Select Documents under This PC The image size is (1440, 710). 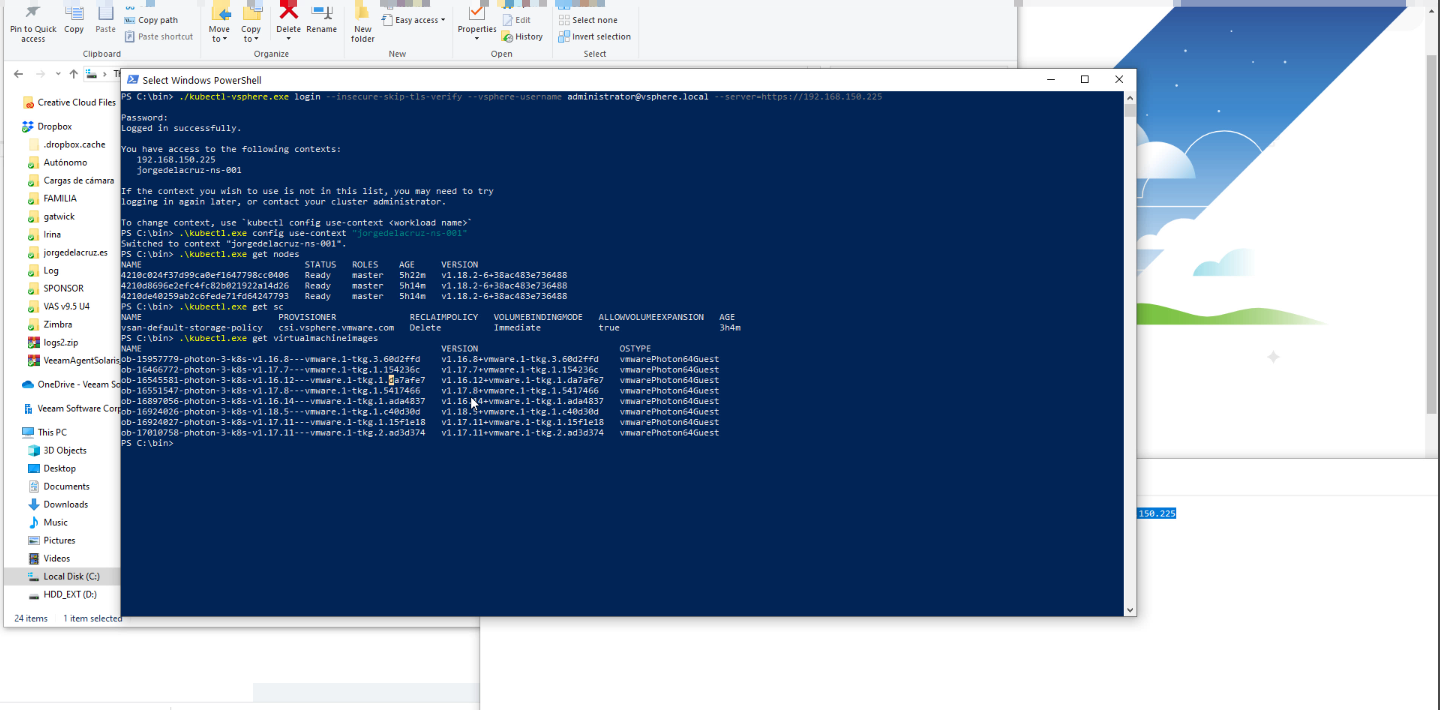[58, 486]
